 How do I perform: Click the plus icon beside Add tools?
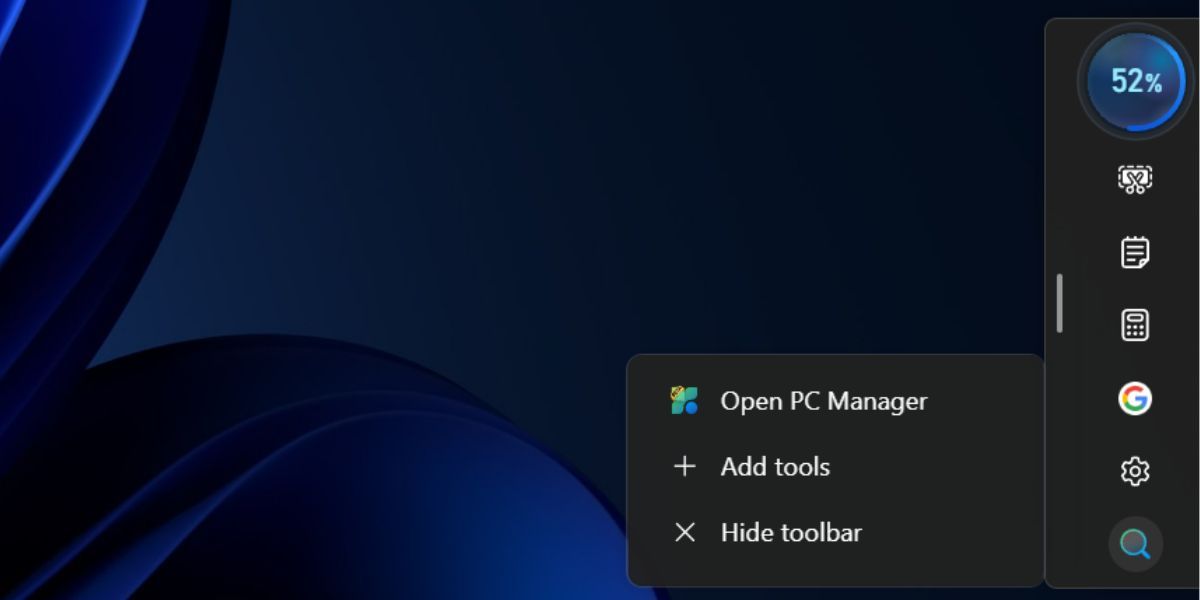click(684, 466)
